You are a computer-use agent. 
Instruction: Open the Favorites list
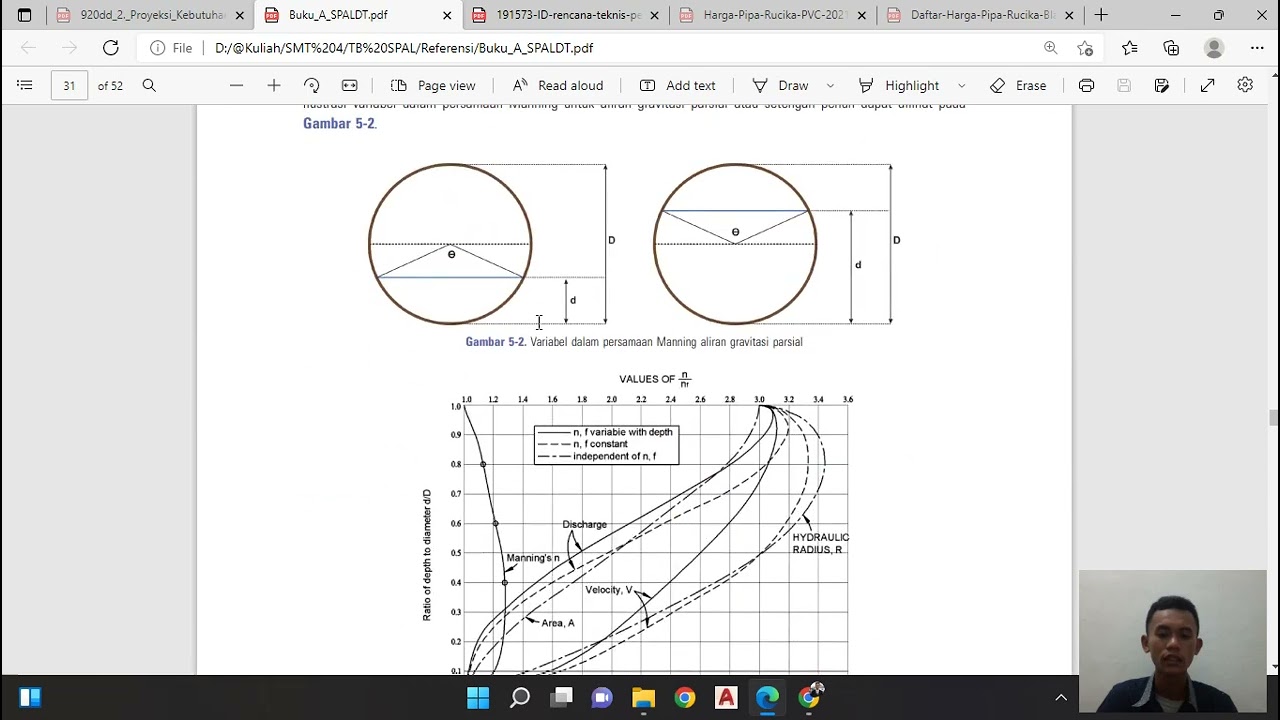tap(1129, 48)
